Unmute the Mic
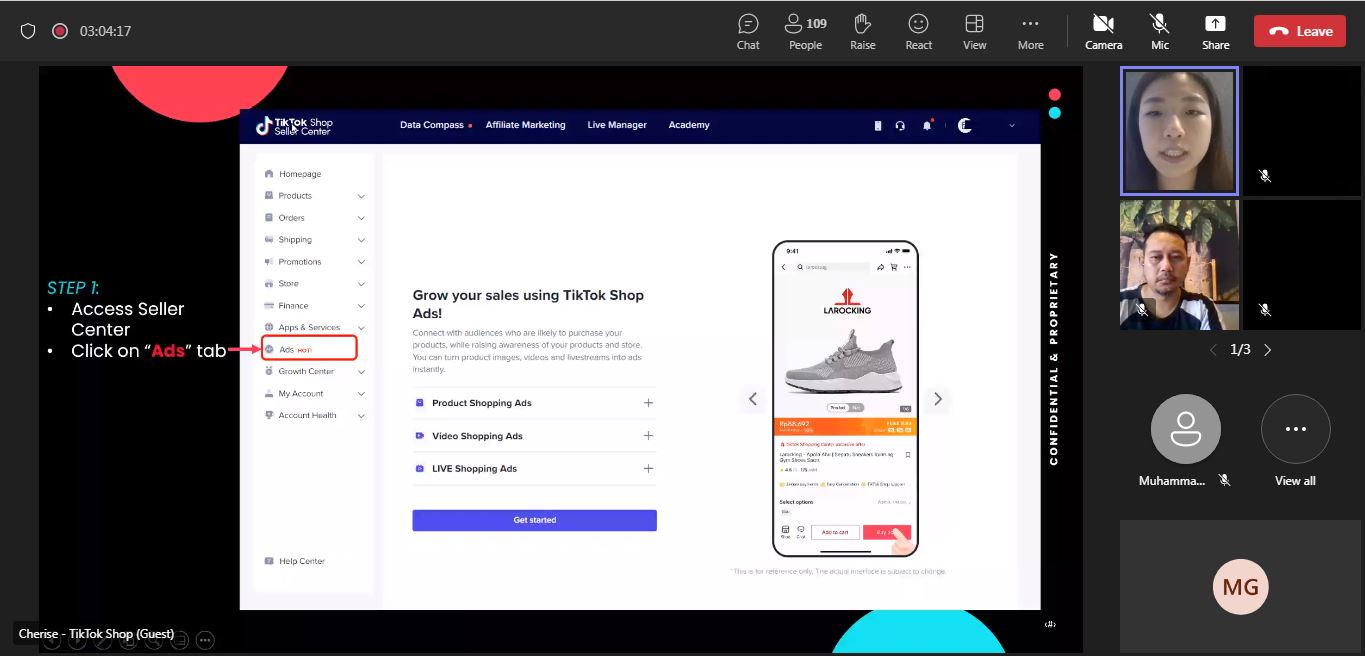Viewport: 1365px width, 656px height. pyautogui.click(x=1160, y=31)
